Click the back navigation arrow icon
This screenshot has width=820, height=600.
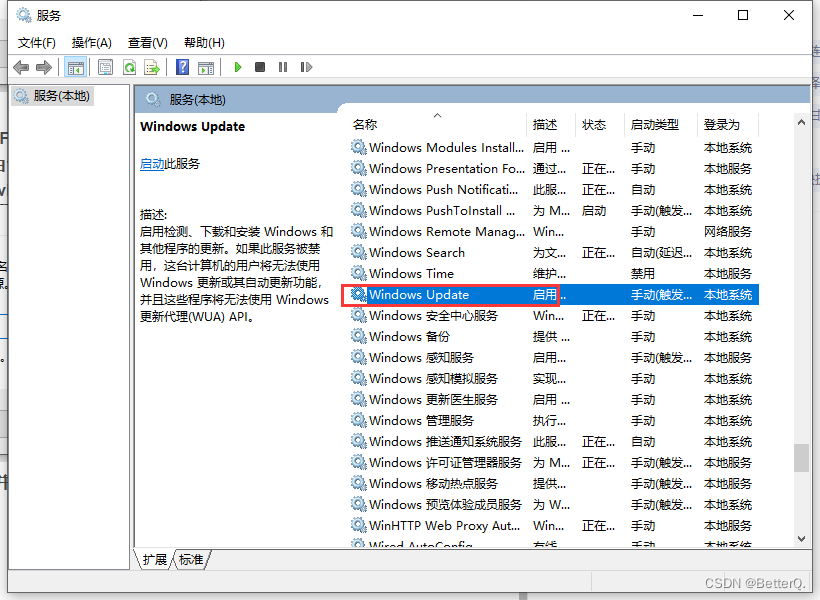21,67
